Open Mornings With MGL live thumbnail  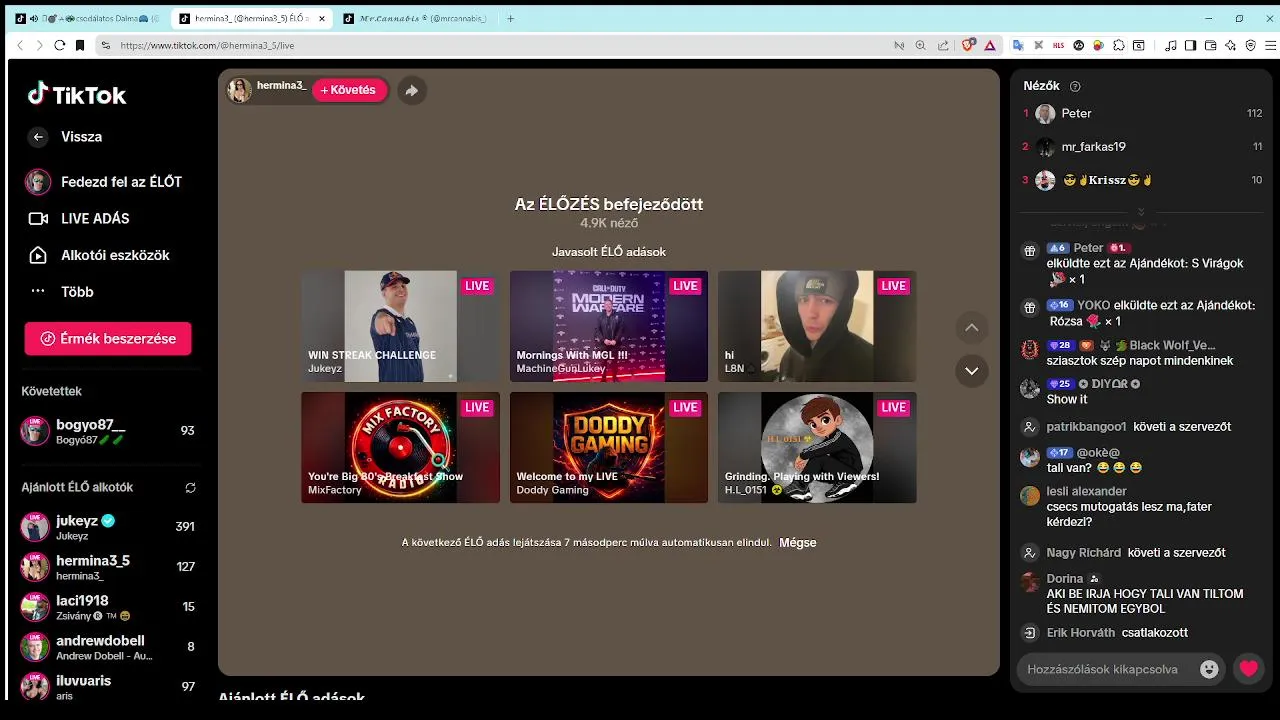[609, 326]
